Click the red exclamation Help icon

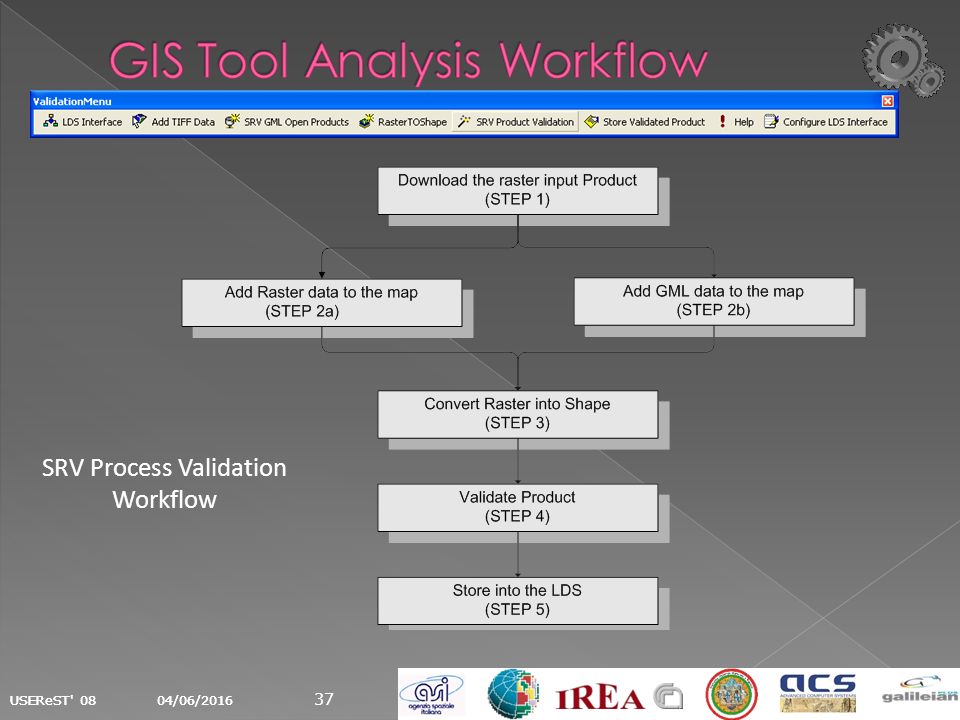722,121
